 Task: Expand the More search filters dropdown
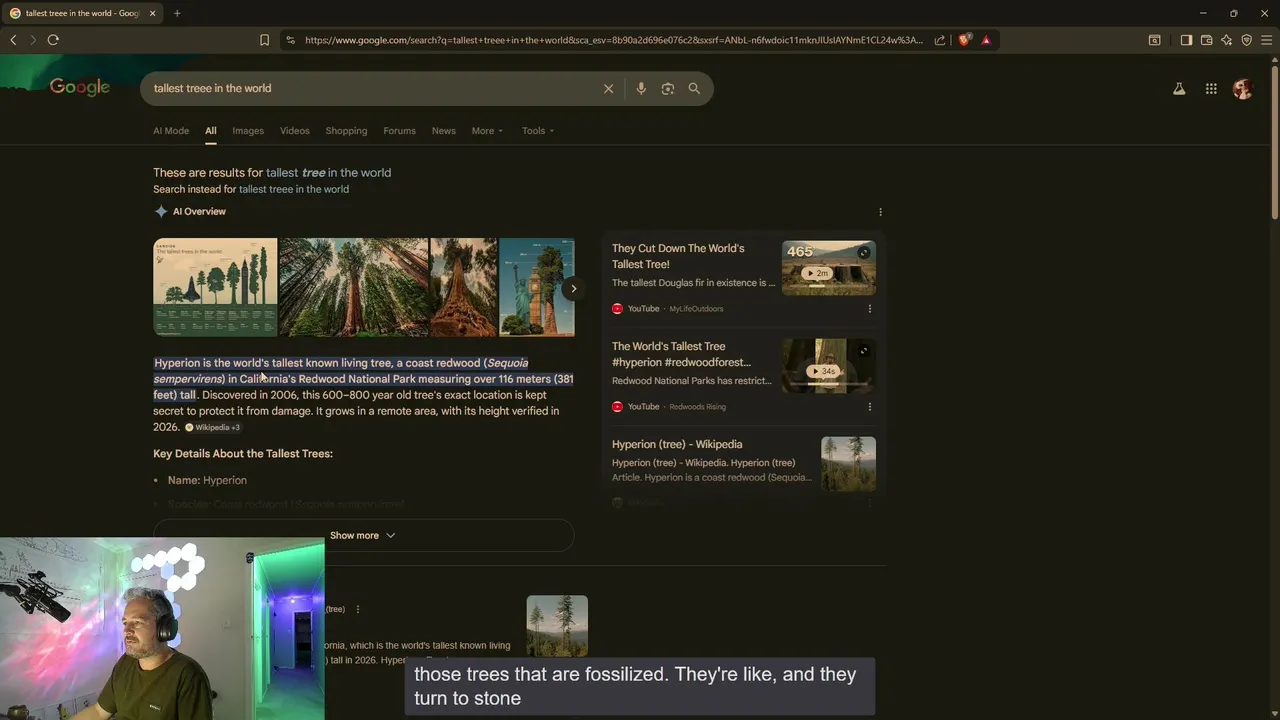coord(487,131)
